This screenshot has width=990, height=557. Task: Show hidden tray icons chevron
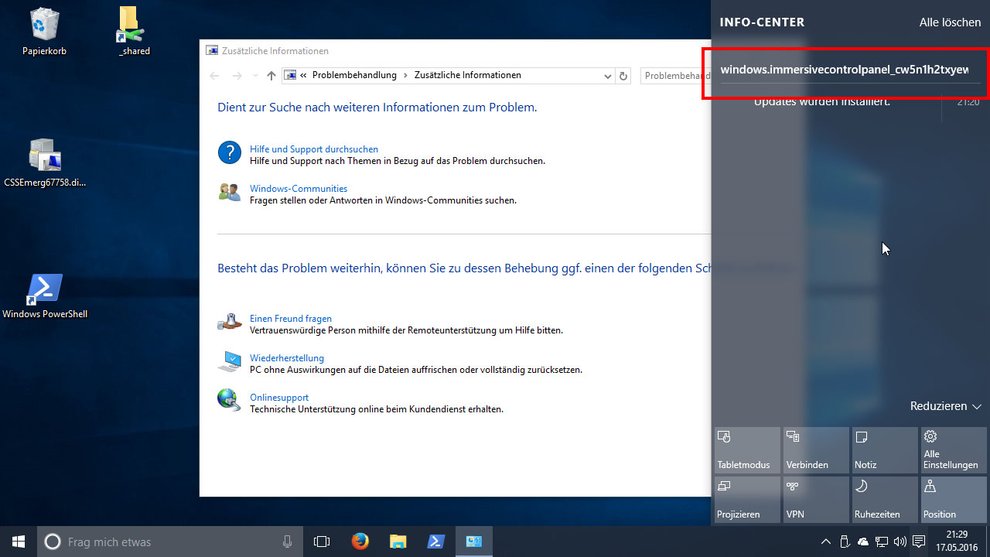click(x=825, y=542)
